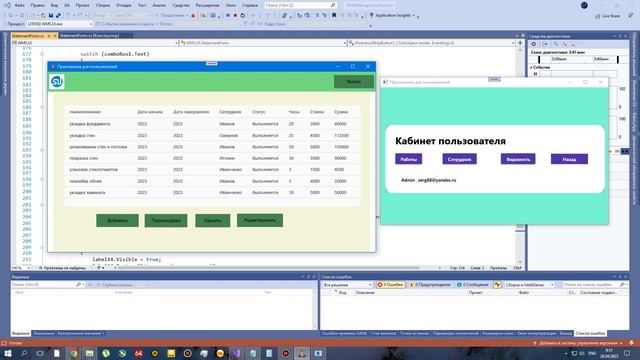The height and width of the screenshot is (360, 640).
Task: Open the editor zoom percent dropdown
Action: coord(21,268)
